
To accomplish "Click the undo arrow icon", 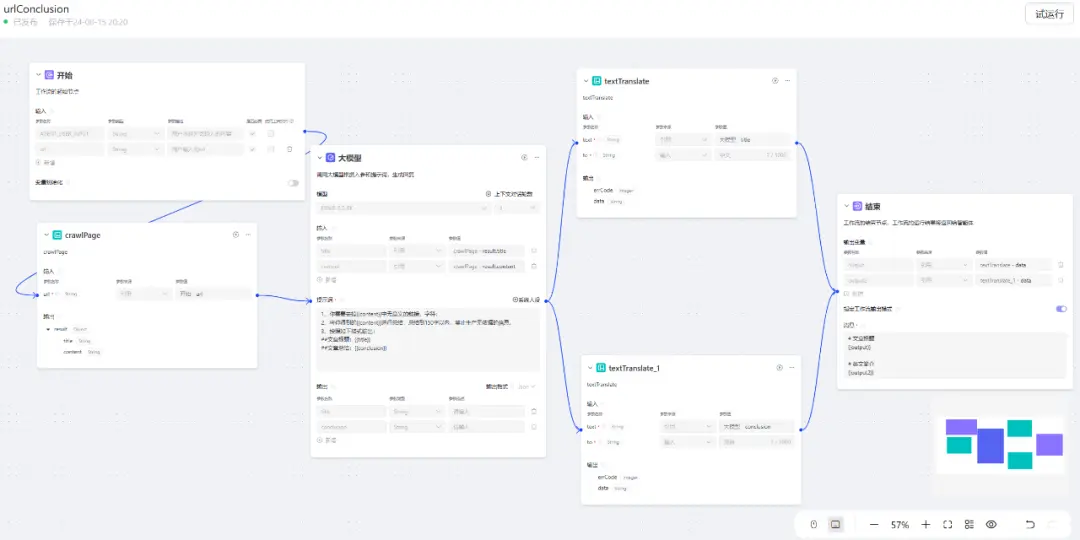I will (x=1030, y=524).
